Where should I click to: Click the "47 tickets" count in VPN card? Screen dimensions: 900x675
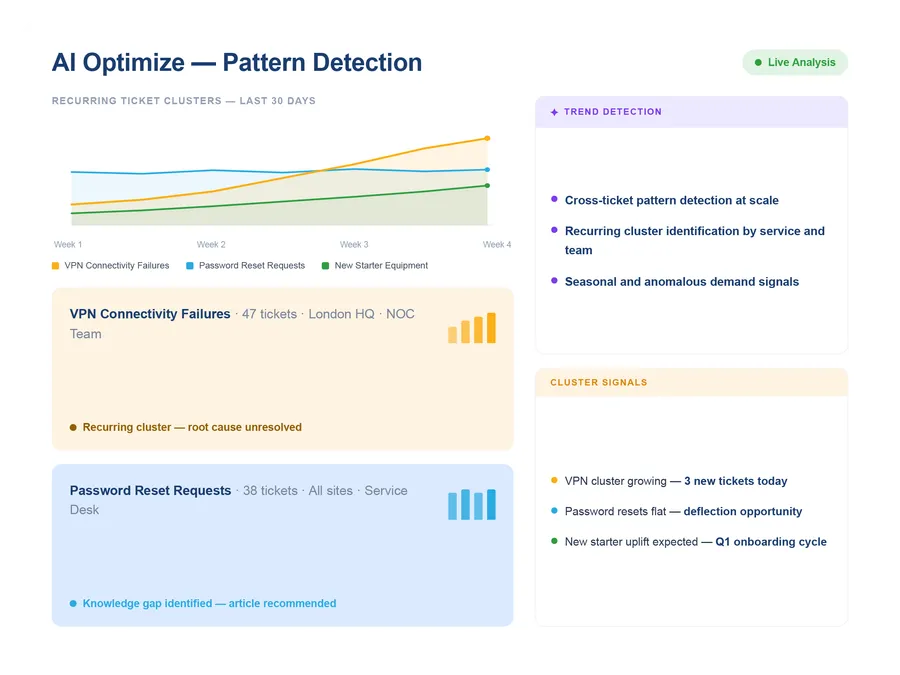click(x=269, y=314)
